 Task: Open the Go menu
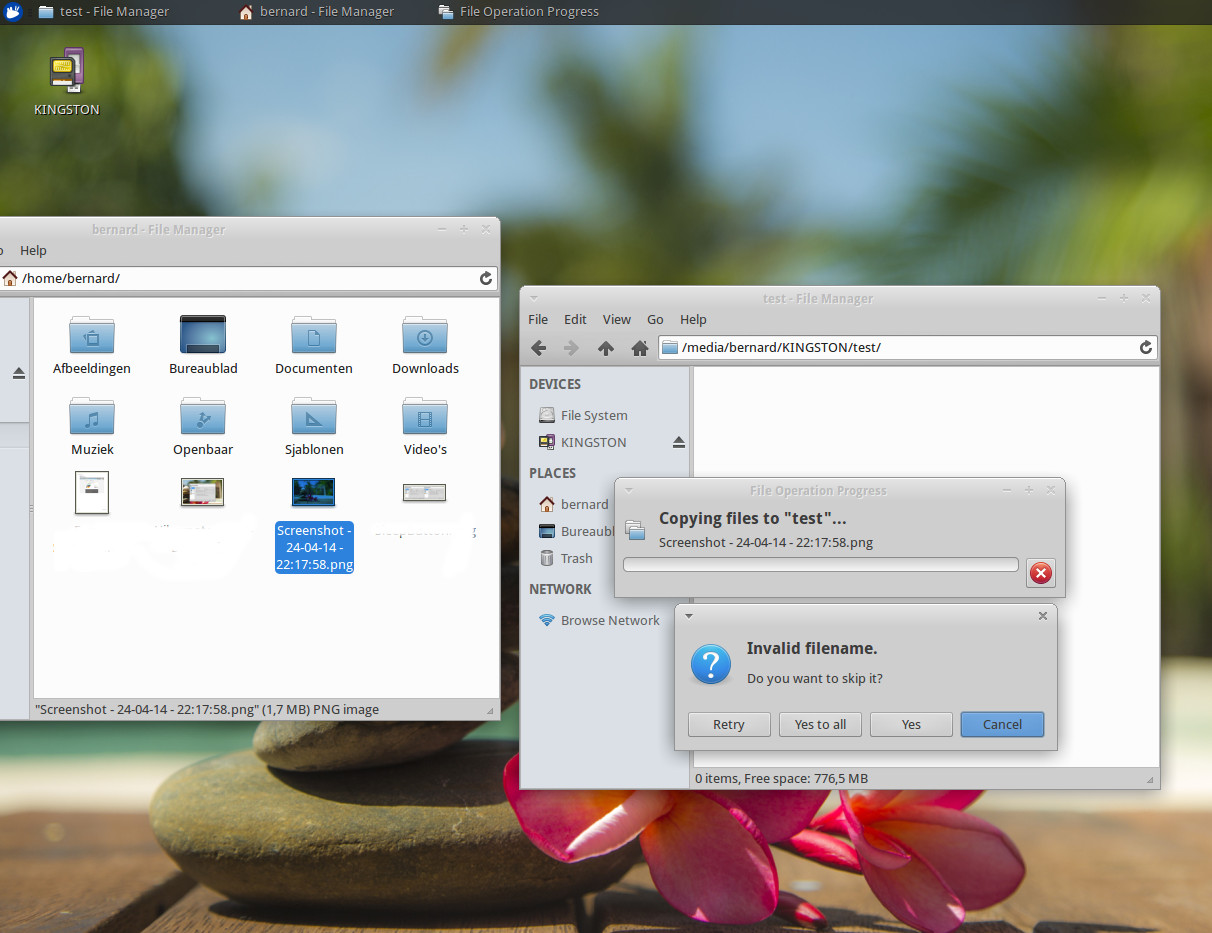655,319
